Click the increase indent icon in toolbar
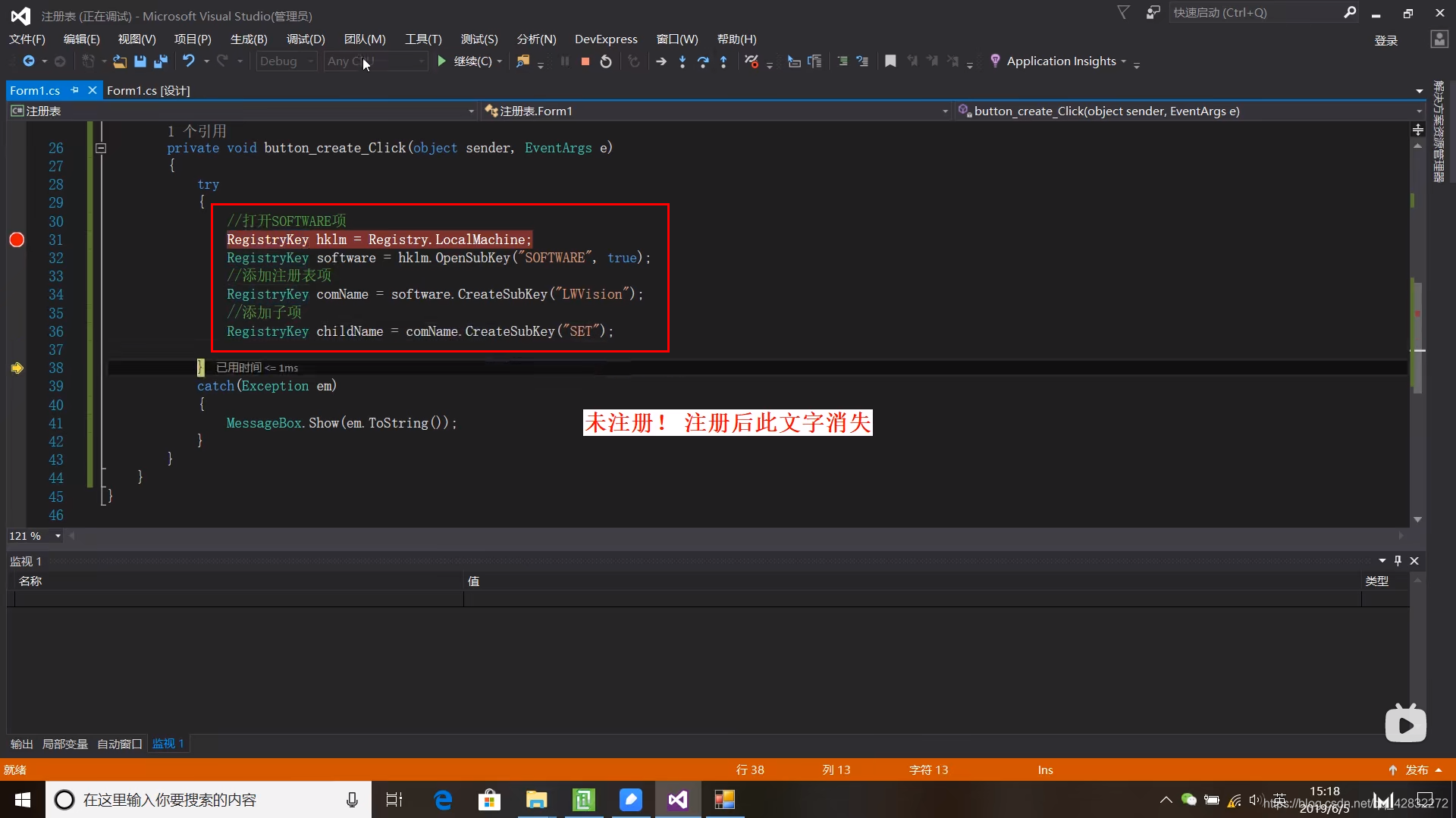This screenshot has height=818, width=1456. click(x=843, y=61)
